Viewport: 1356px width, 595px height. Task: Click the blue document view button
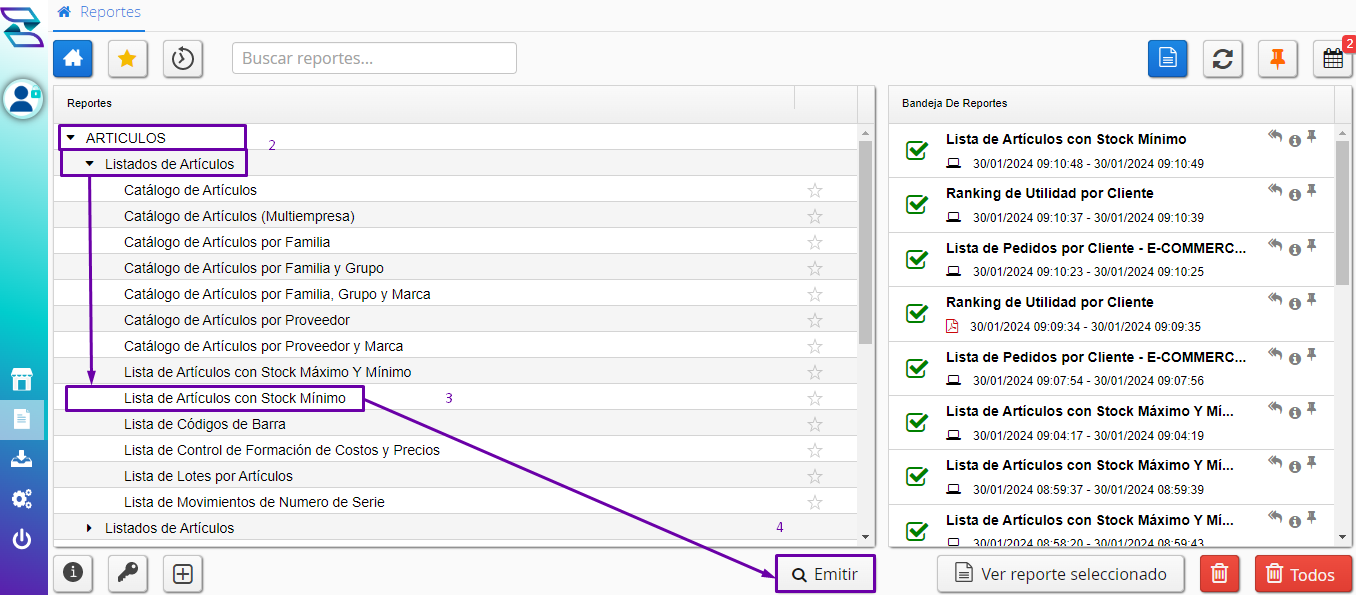(x=1167, y=59)
